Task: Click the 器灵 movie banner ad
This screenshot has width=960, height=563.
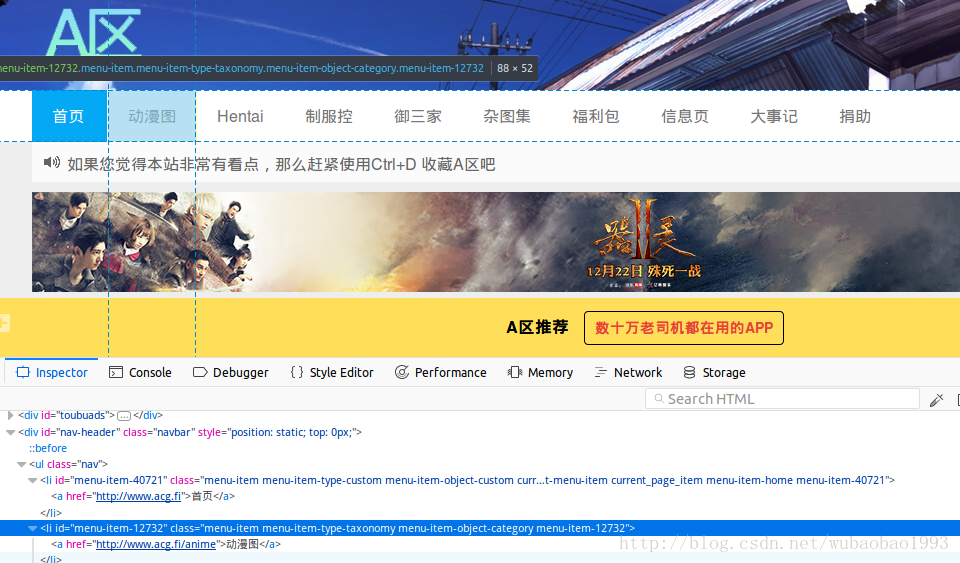Action: point(496,242)
